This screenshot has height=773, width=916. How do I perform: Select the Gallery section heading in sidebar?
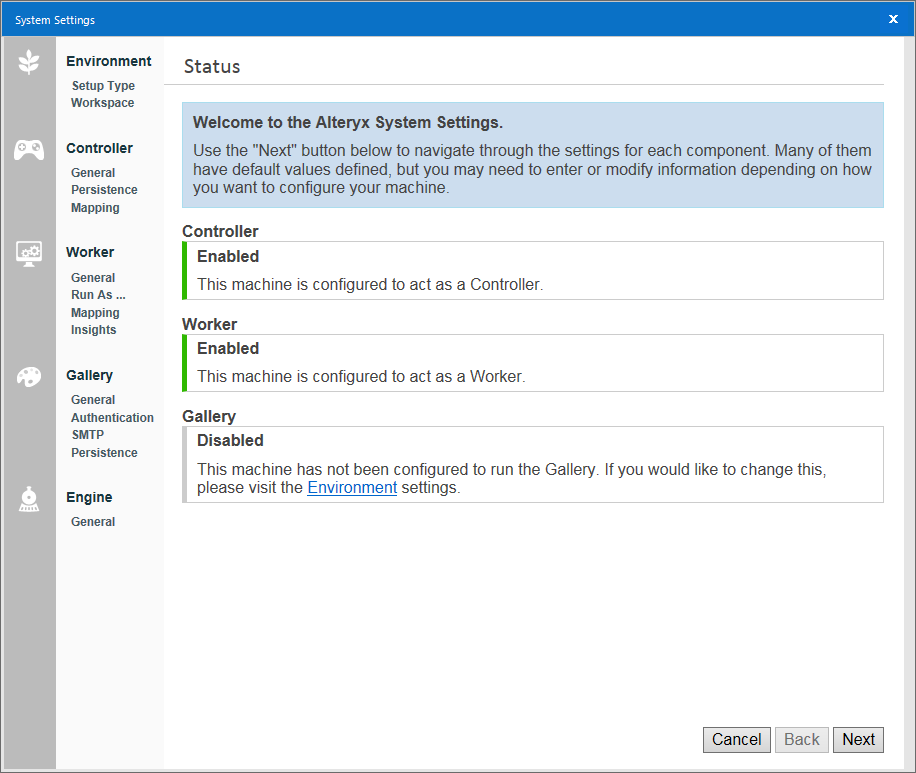click(x=89, y=375)
